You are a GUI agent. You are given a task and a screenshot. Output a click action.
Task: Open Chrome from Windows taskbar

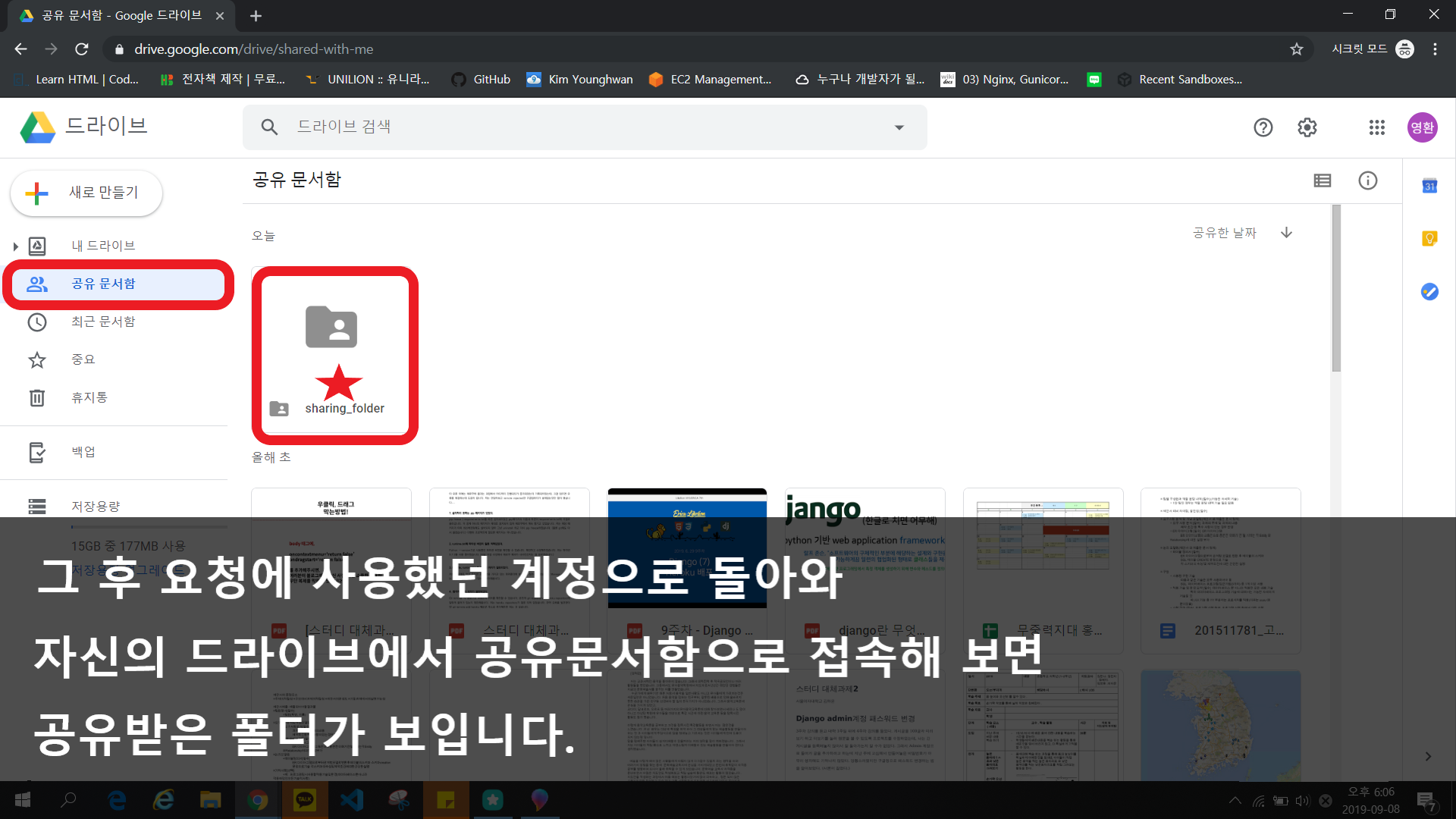pyautogui.click(x=257, y=800)
